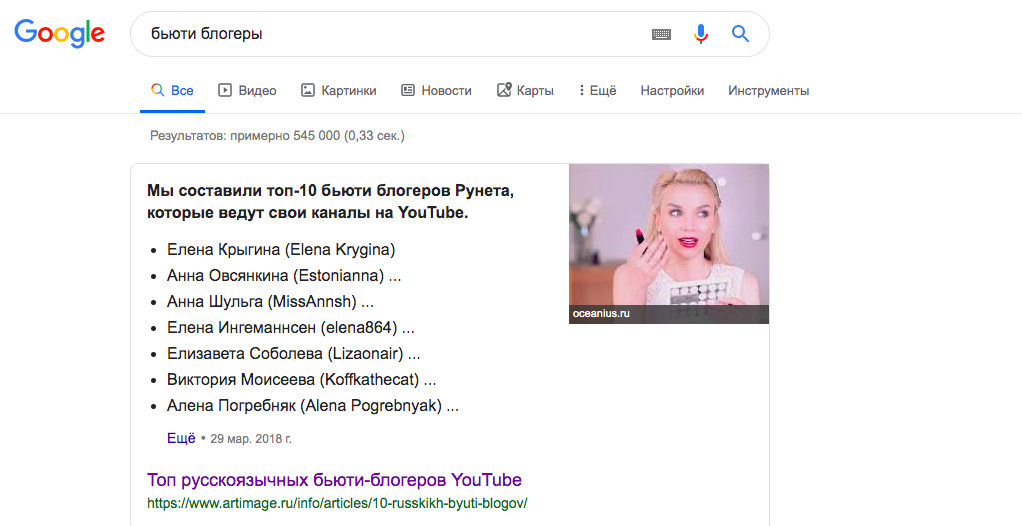Open the on-screen keyboard icon
Viewport: 1022px width, 526px height.
tap(661, 34)
